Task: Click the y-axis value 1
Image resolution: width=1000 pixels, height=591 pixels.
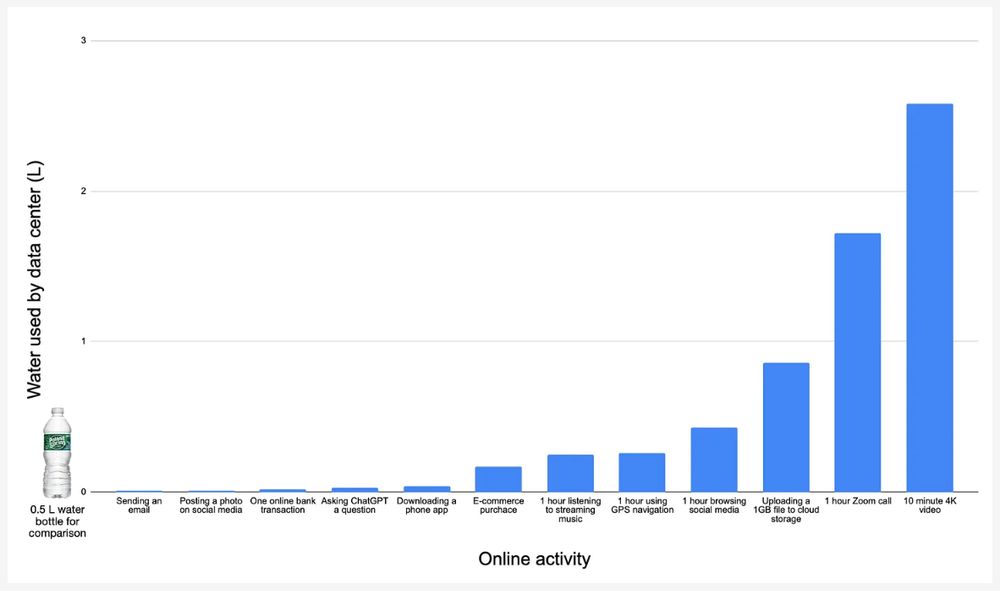Action: [x=84, y=341]
